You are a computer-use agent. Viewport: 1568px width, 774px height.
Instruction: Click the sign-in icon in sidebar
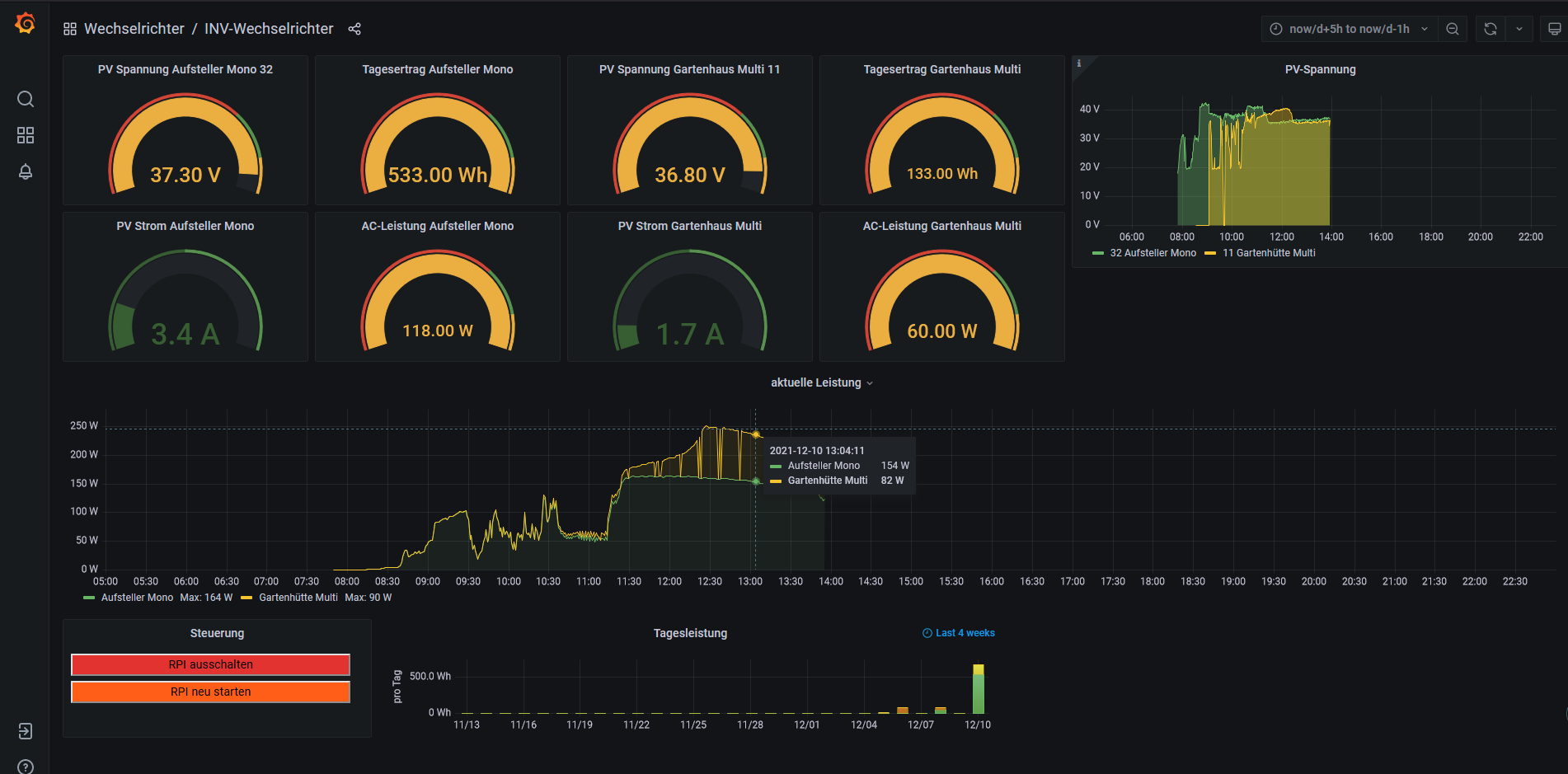tap(26, 731)
